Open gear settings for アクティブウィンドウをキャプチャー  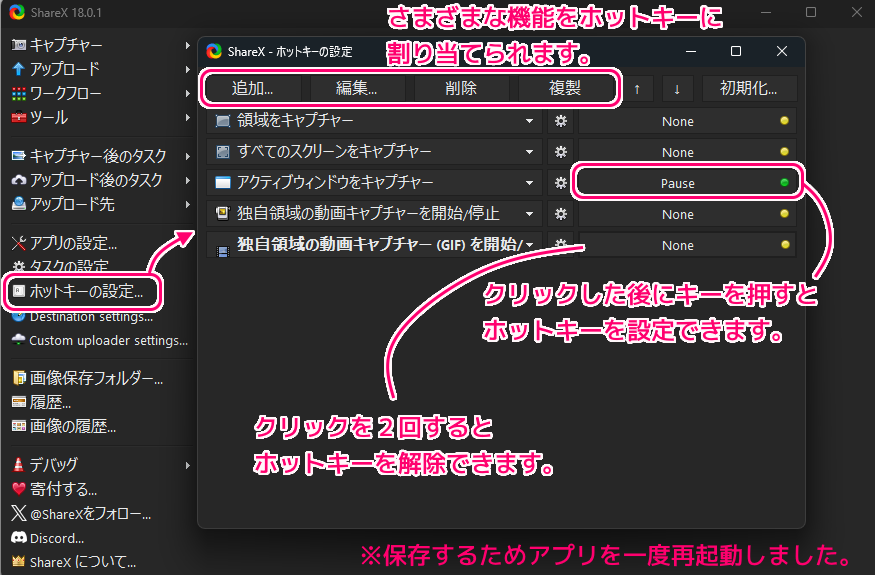pos(561,183)
